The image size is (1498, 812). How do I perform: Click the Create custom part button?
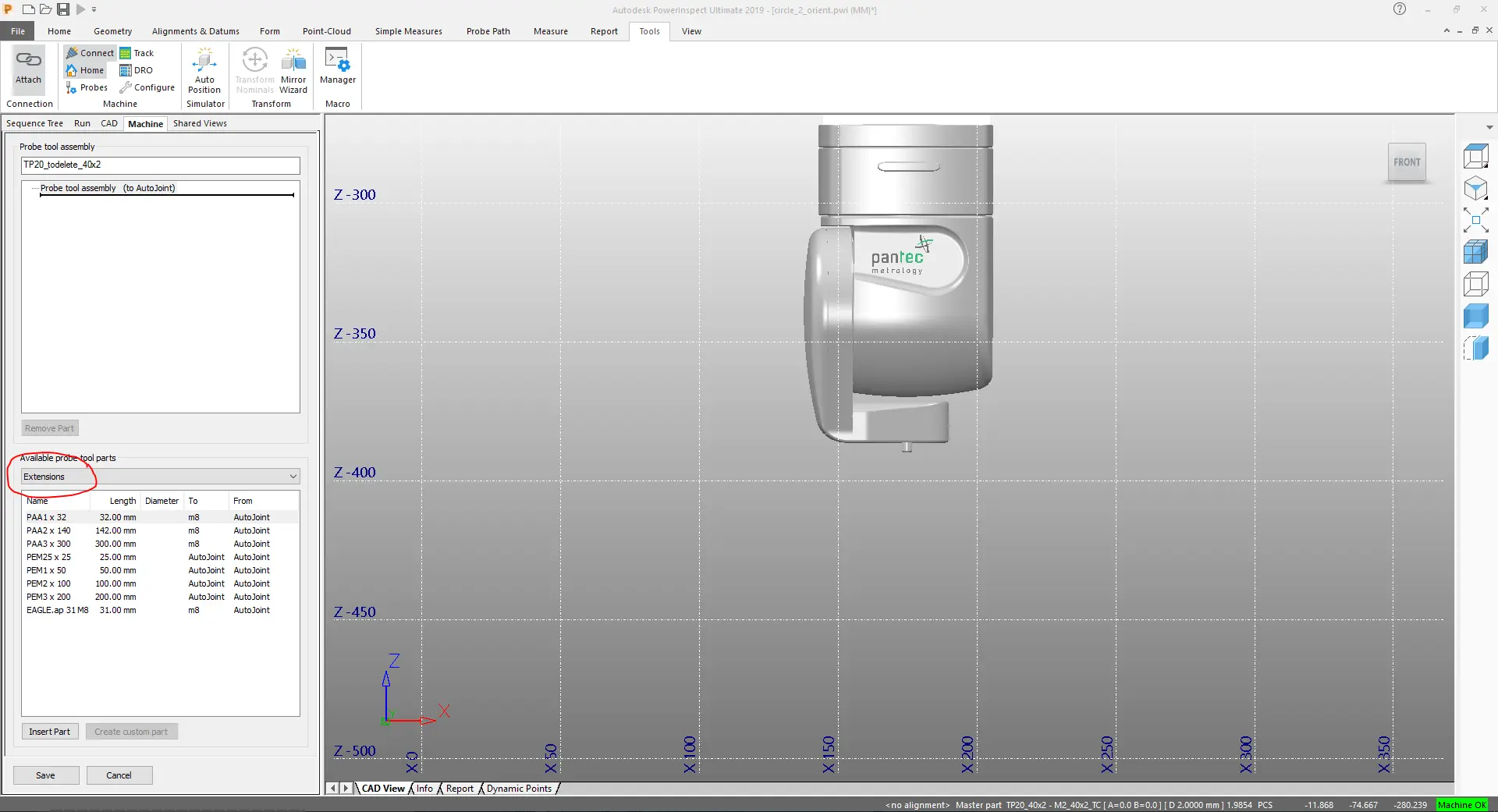(131, 732)
